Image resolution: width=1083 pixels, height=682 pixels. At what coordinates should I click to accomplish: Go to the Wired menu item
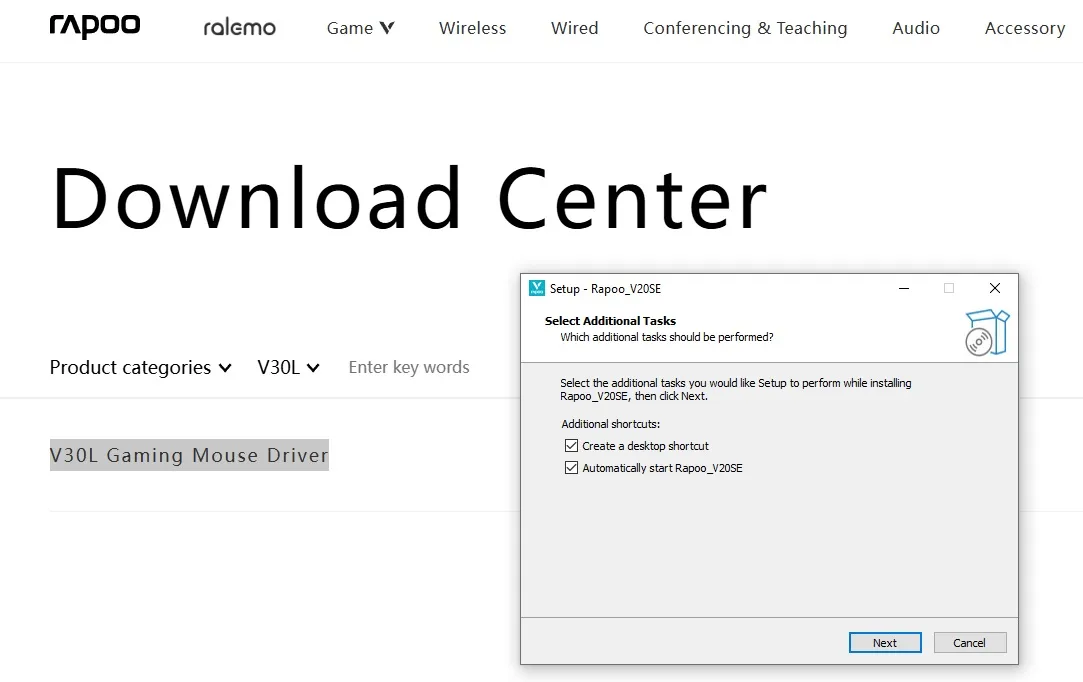point(575,28)
